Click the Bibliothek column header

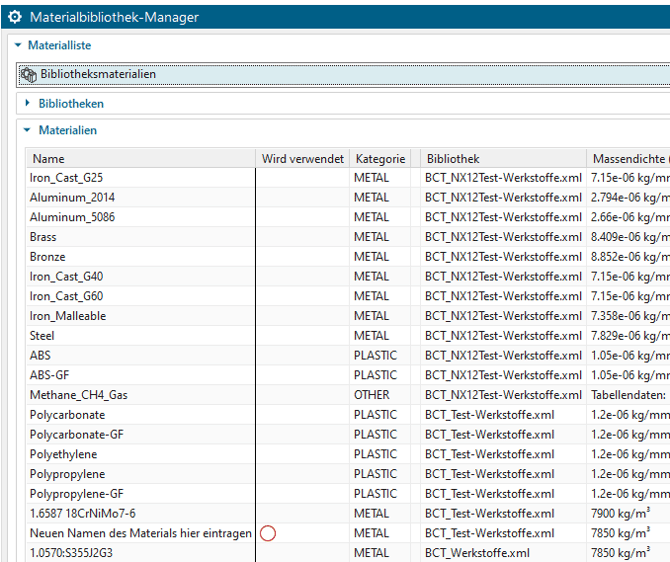(453, 158)
